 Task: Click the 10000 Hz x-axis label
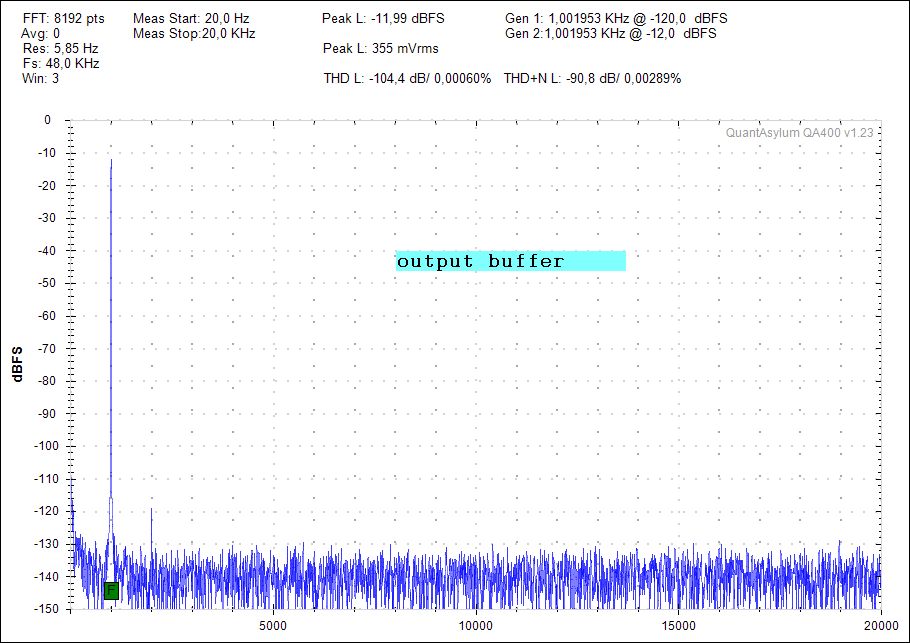(475, 626)
